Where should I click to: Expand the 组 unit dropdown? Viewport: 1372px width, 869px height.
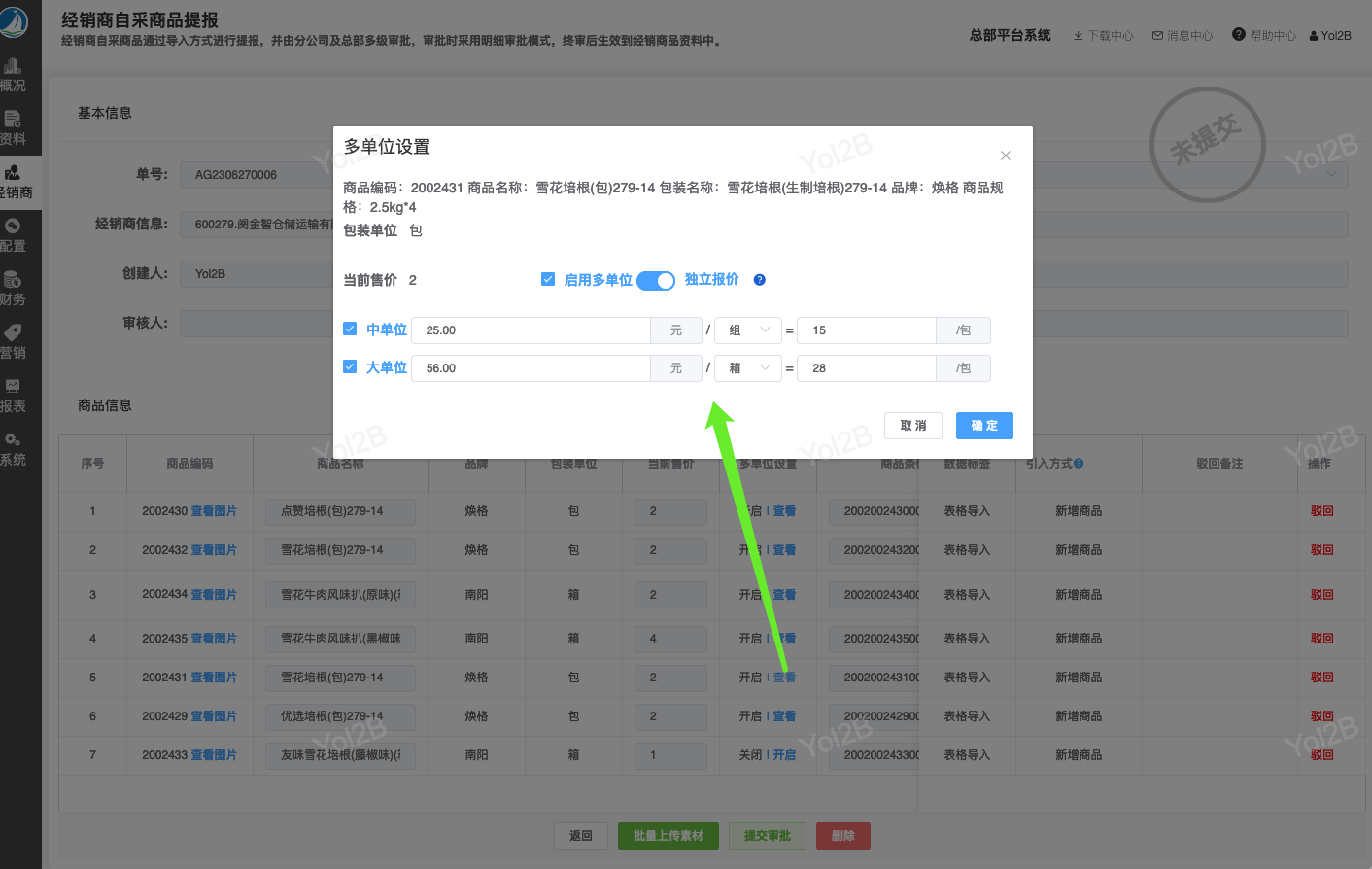point(748,330)
